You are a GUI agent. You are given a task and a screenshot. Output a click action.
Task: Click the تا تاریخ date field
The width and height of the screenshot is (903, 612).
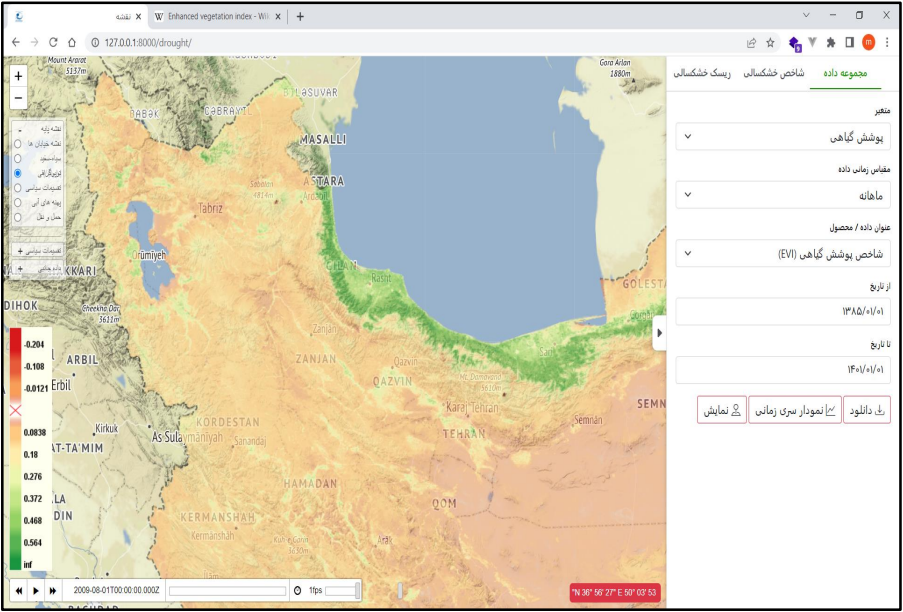tap(783, 370)
